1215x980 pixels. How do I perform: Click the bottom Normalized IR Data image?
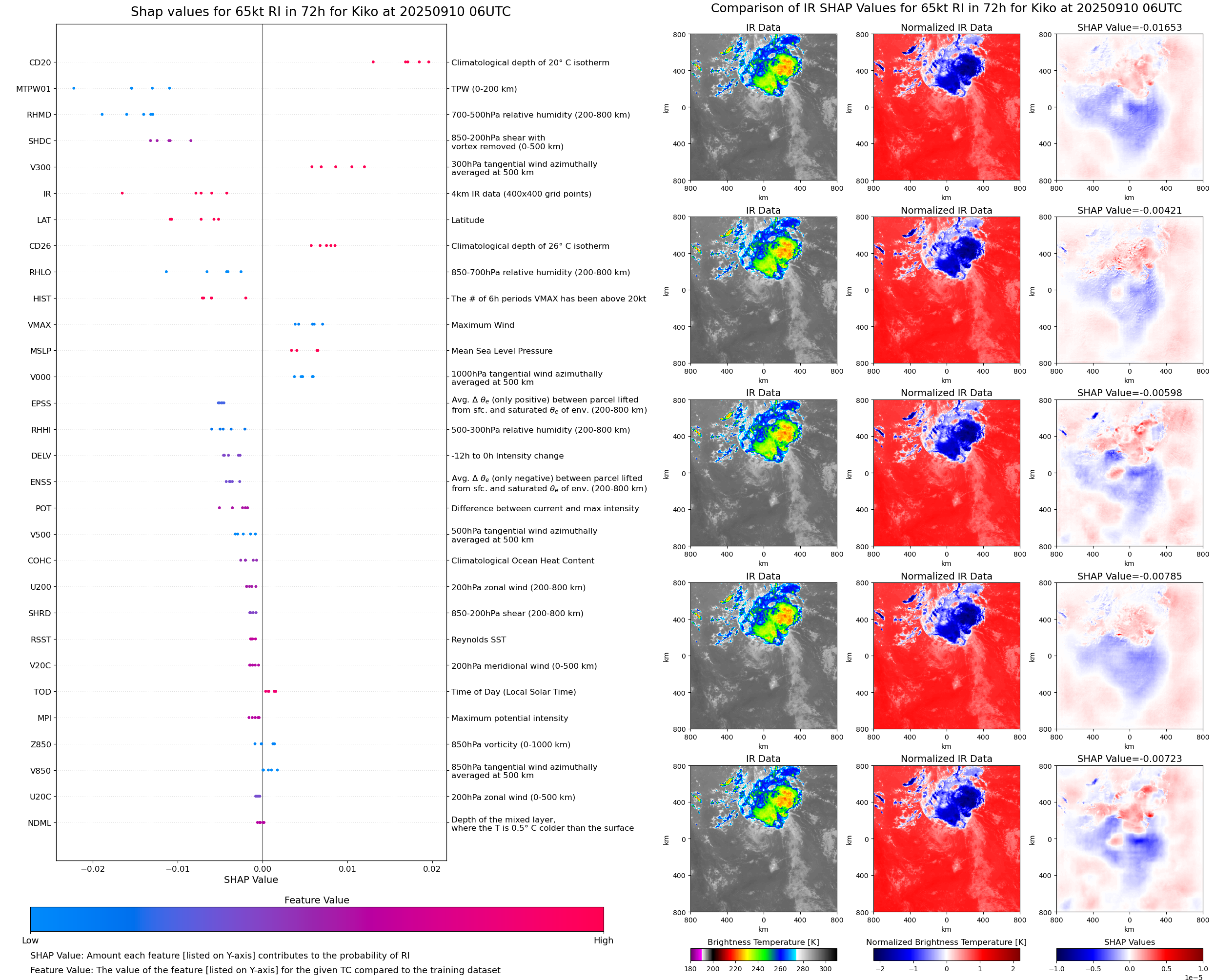(x=946, y=839)
